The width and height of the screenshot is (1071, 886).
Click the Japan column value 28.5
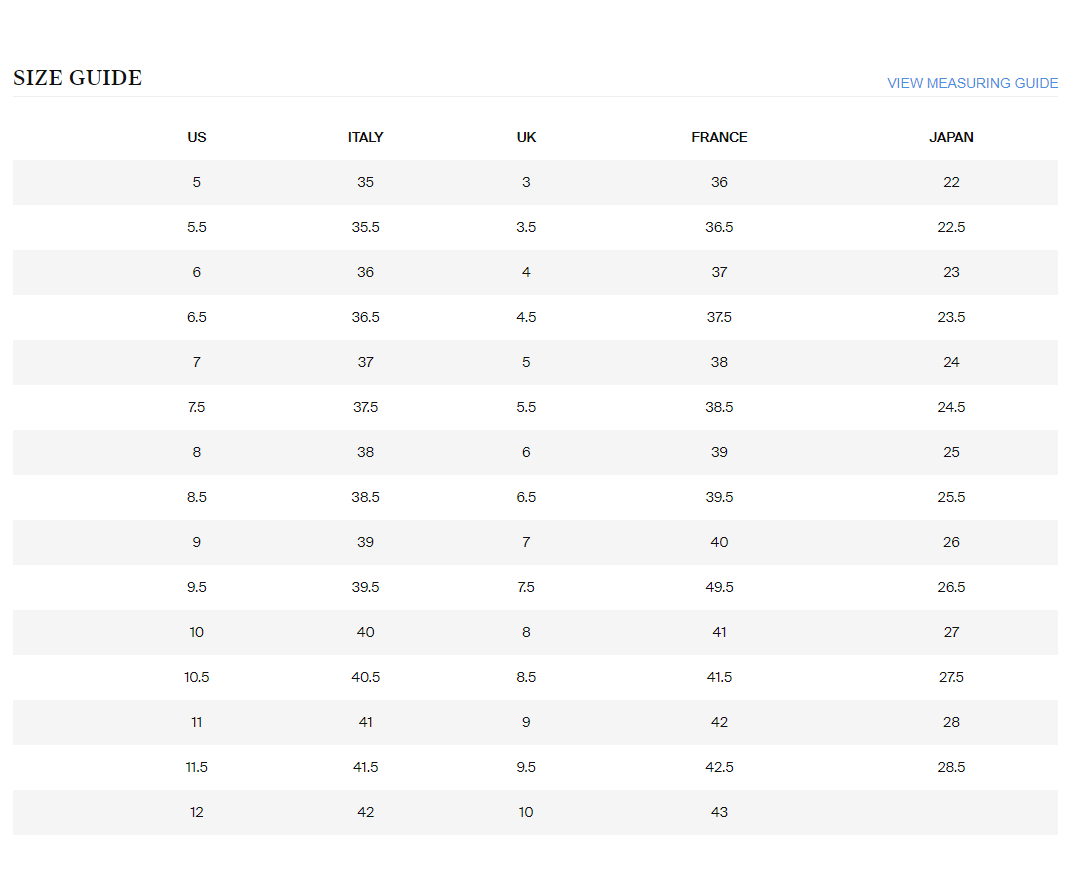pyautogui.click(x=951, y=767)
